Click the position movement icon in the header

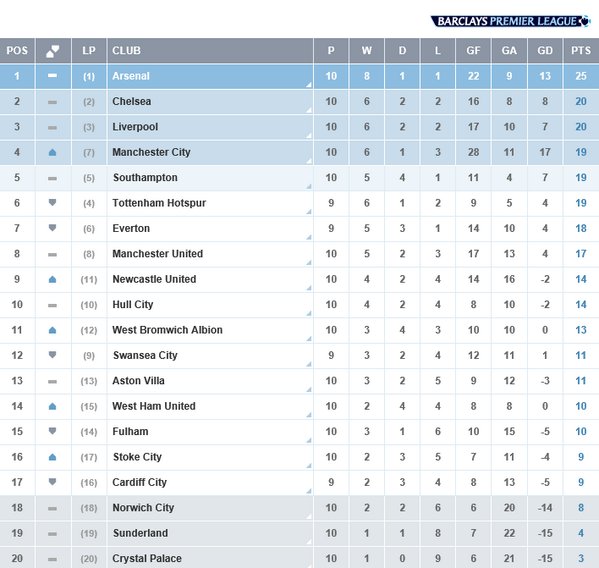pos(53,50)
